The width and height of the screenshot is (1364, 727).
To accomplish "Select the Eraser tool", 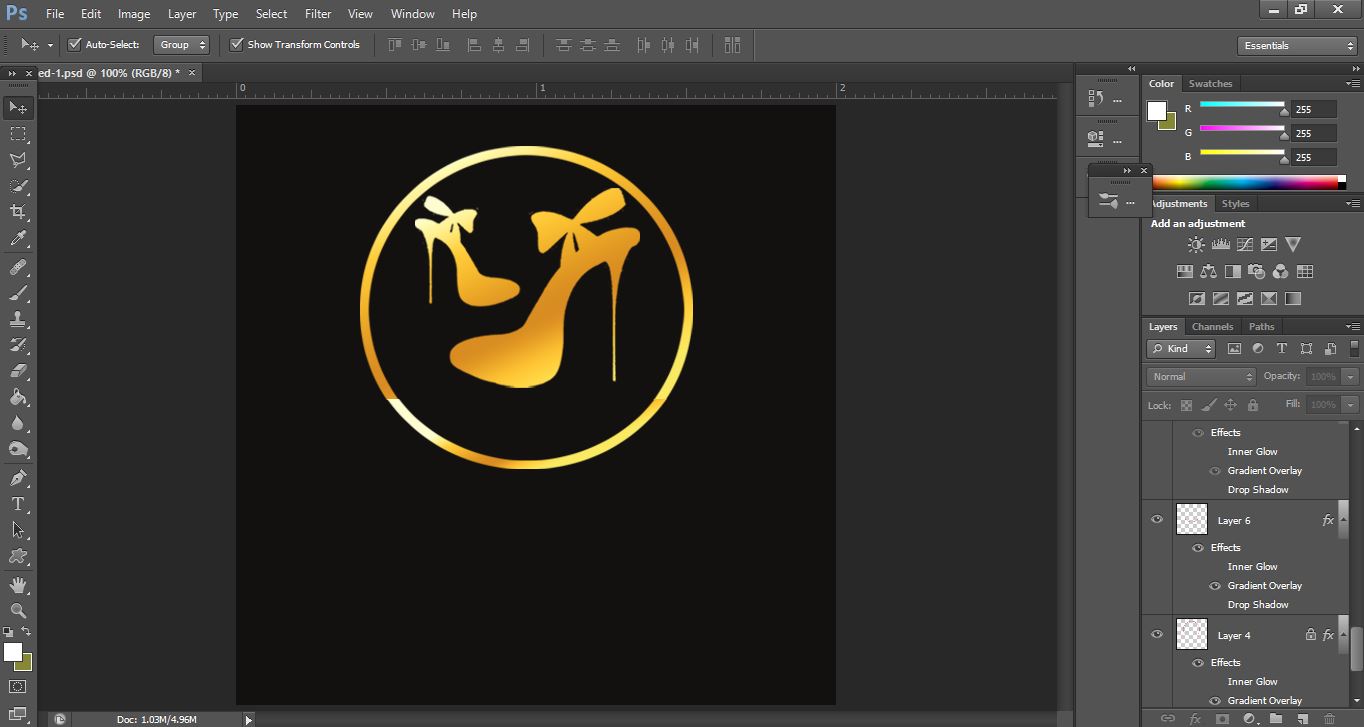I will click(18, 371).
